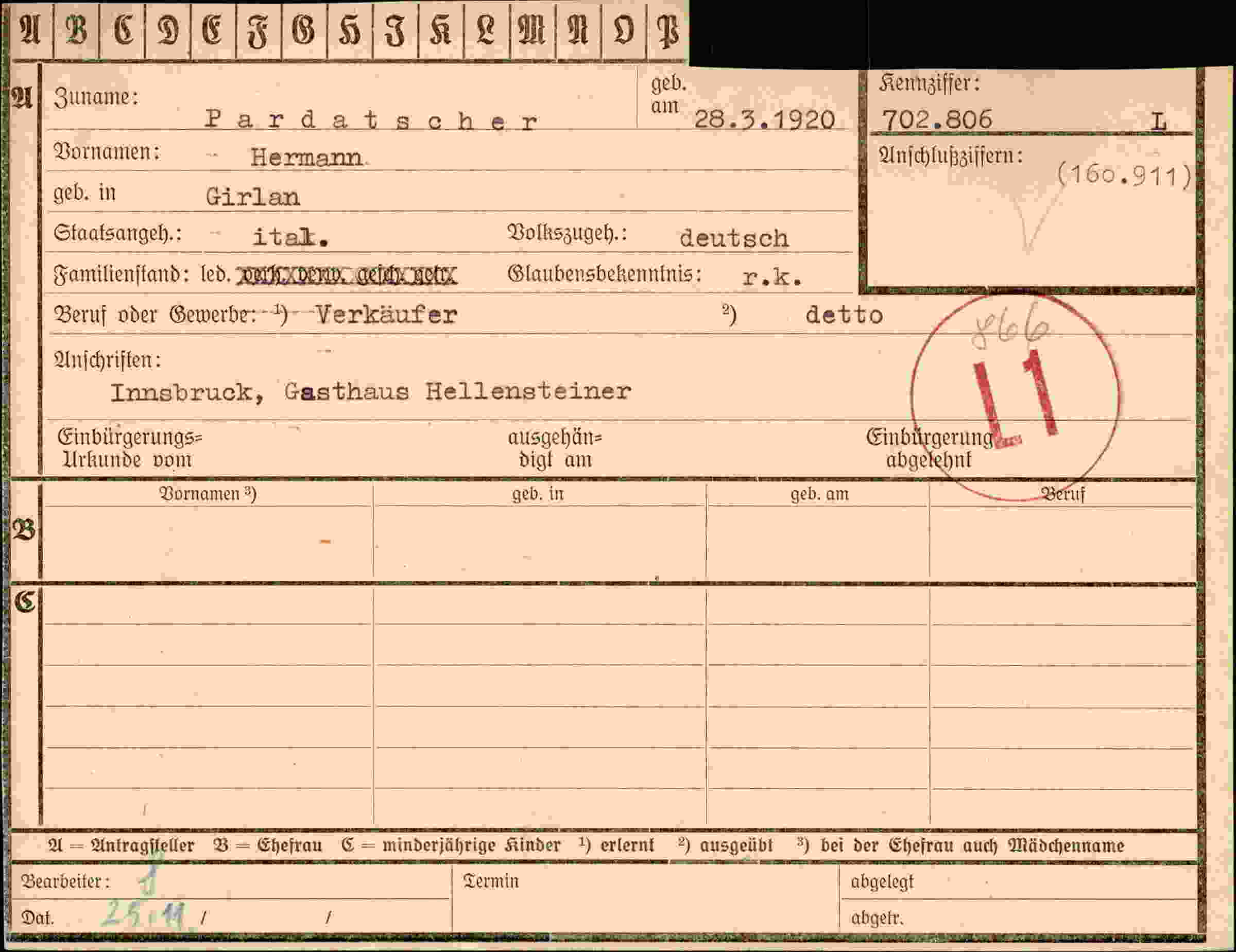Image resolution: width=1236 pixels, height=952 pixels.
Task: Select the index tab letter L
Action: coord(486,30)
